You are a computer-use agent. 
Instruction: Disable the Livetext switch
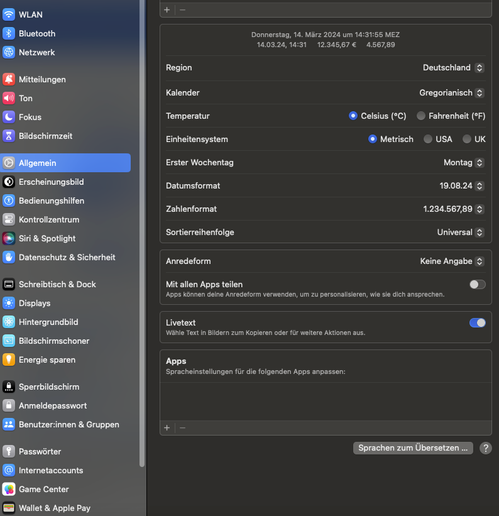(477, 323)
